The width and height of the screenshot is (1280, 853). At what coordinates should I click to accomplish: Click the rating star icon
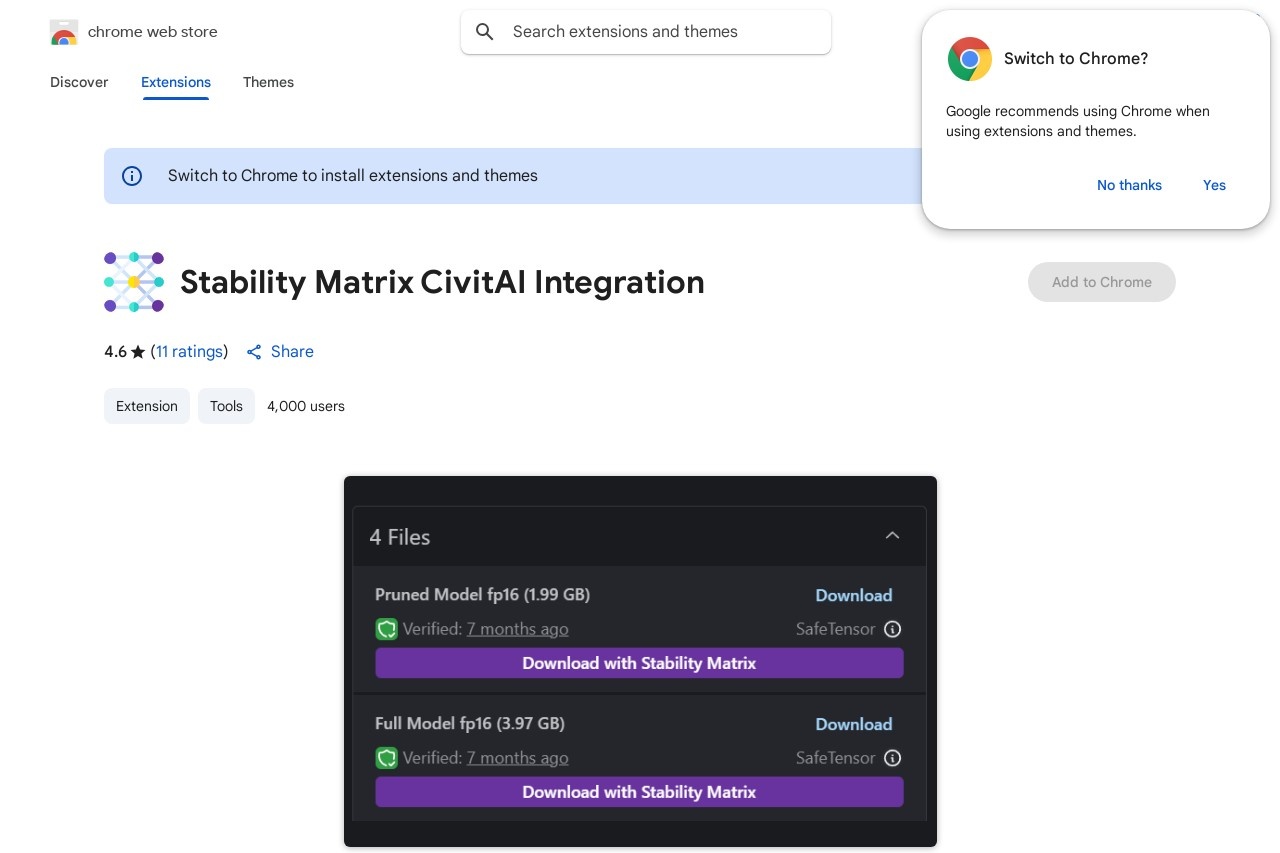click(x=138, y=352)
